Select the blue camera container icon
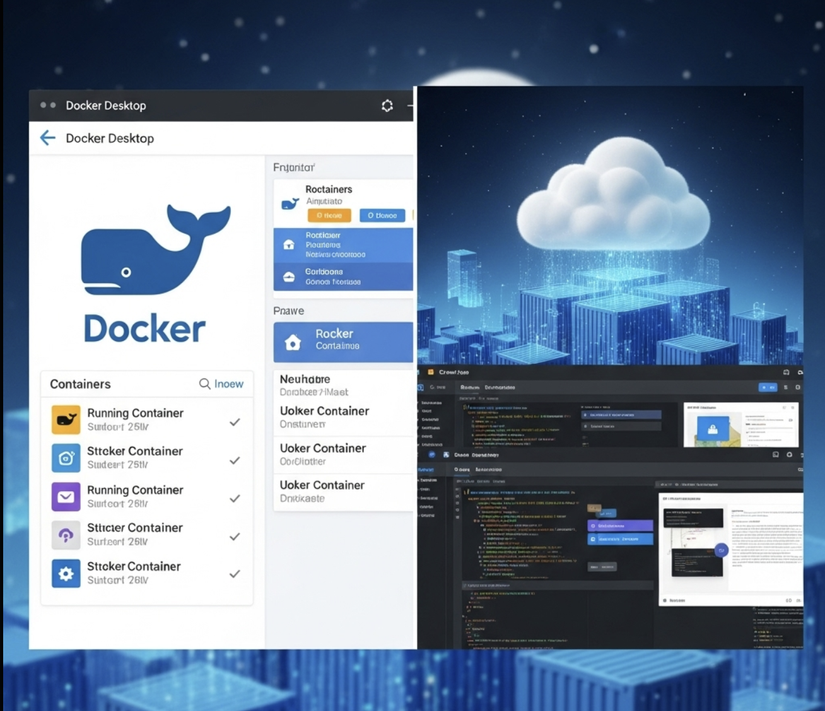The height and width of the screenshot is (711, 825). pyautogui.click(x=66, y=458)
